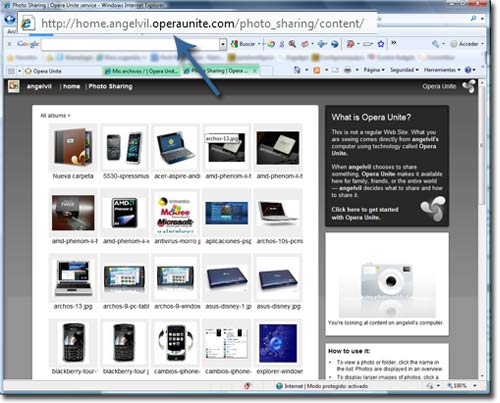This screenshot has height=403, width=500.
Task: Open the archos-9-pc-tabl thumbnail
Action: pyautogui.click(x=124, y=278)
